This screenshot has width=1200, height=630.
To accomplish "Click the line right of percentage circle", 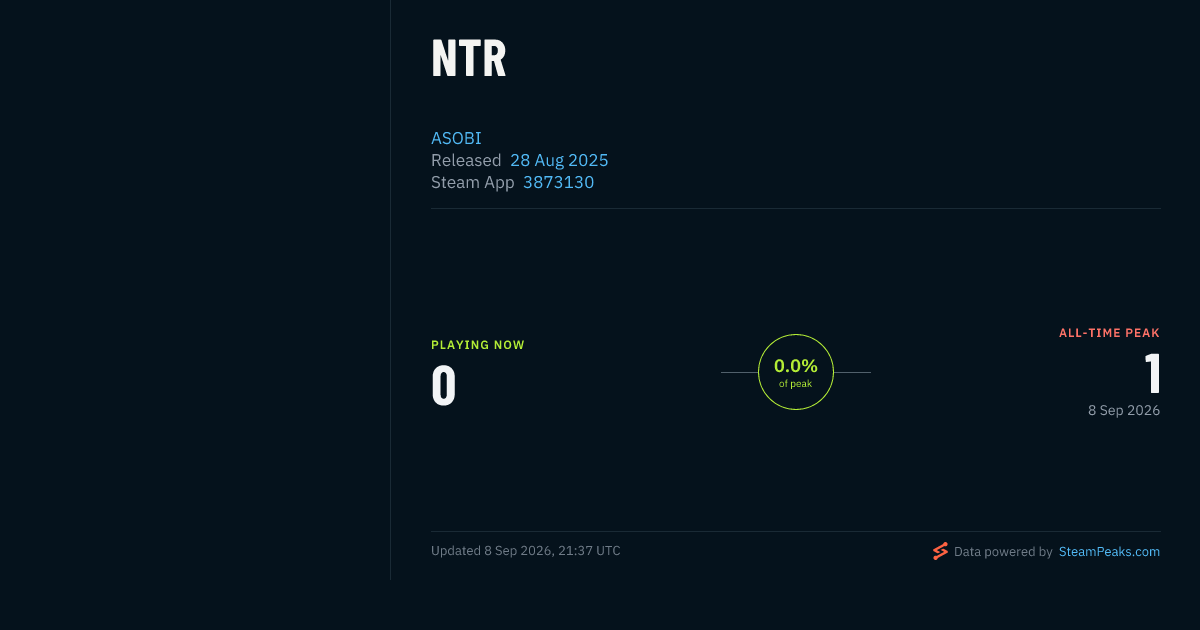I will 852,372.
